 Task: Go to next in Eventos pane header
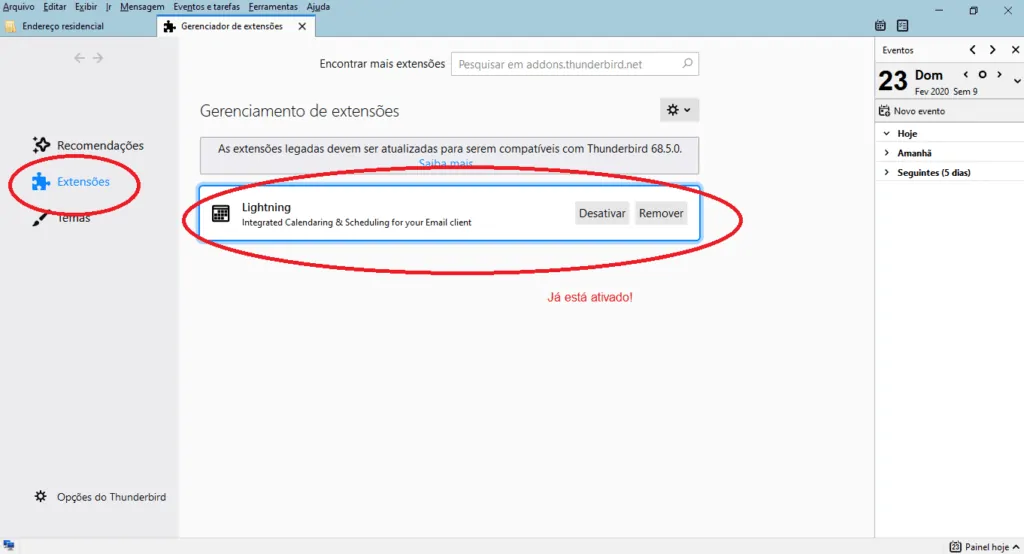point(993,50)
